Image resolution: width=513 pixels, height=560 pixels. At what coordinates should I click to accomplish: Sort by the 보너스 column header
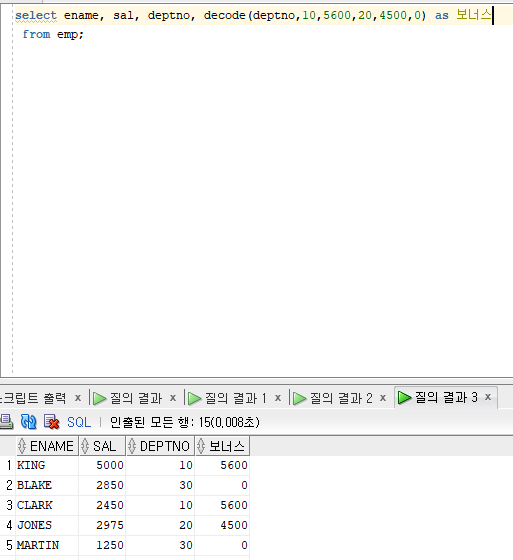222,446
